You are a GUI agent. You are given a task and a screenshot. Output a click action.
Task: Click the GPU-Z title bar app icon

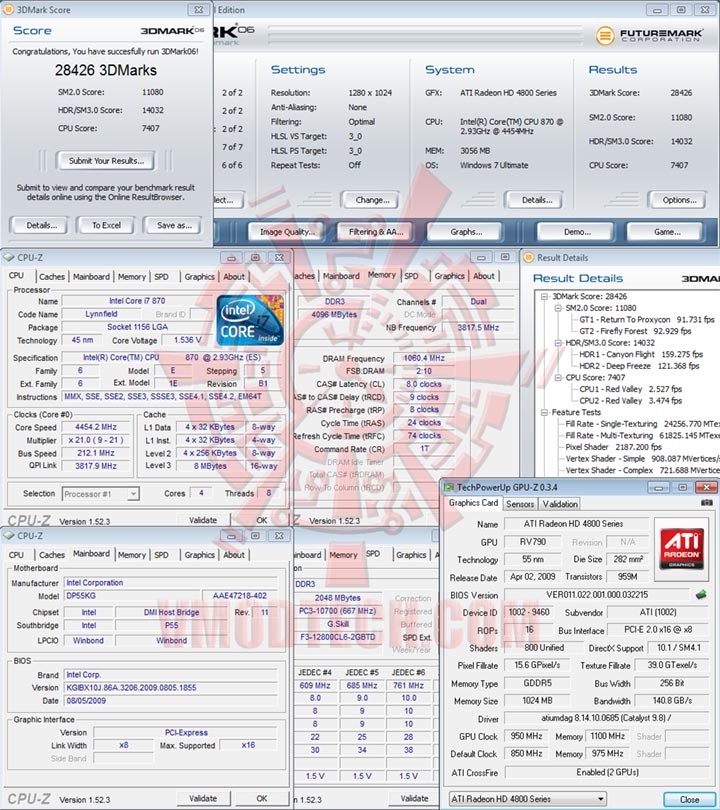pos(449,487)
